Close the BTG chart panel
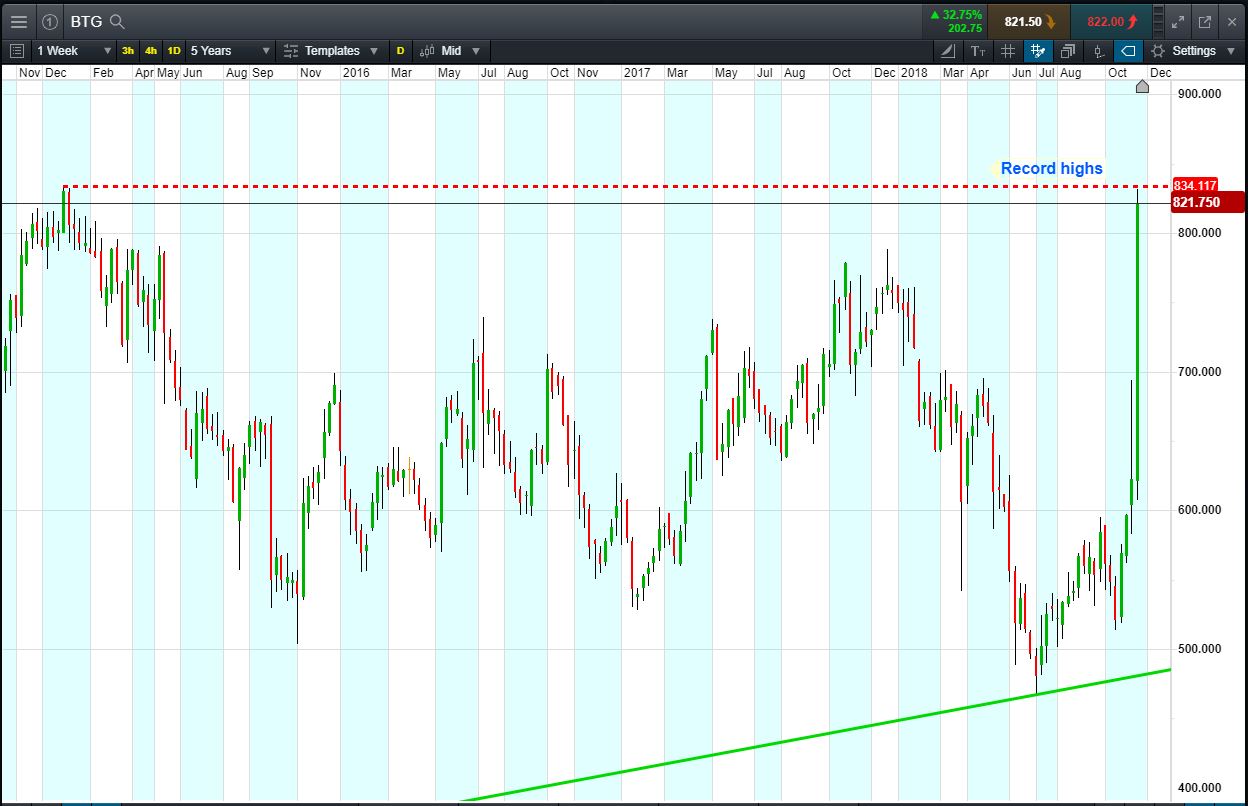The image size is (1248, 806). point(1231,21)
